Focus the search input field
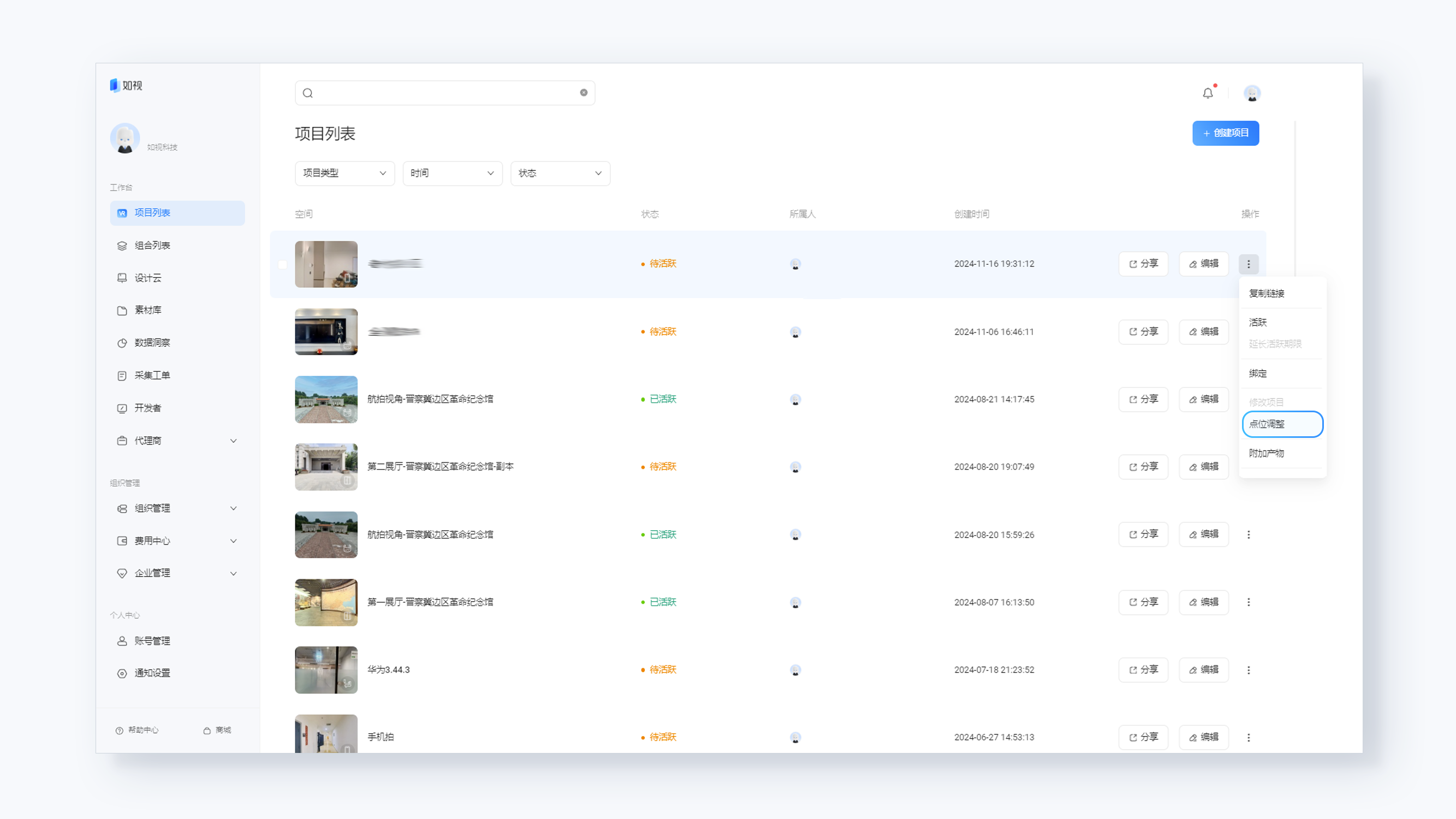The image size is (1456, 819). [x=445, y=93]
